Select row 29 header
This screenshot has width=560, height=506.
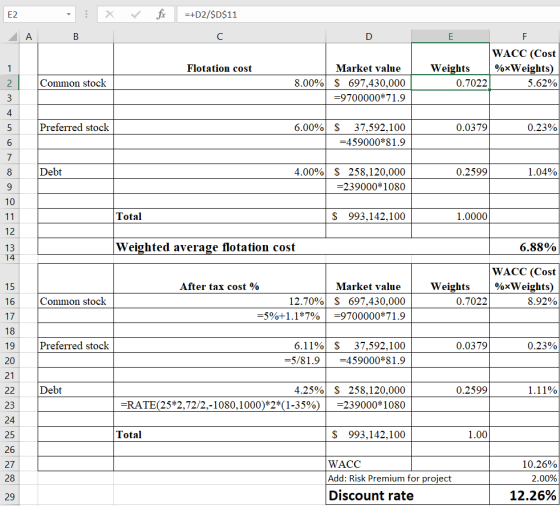pyautogui.click(x=10, y=496)
